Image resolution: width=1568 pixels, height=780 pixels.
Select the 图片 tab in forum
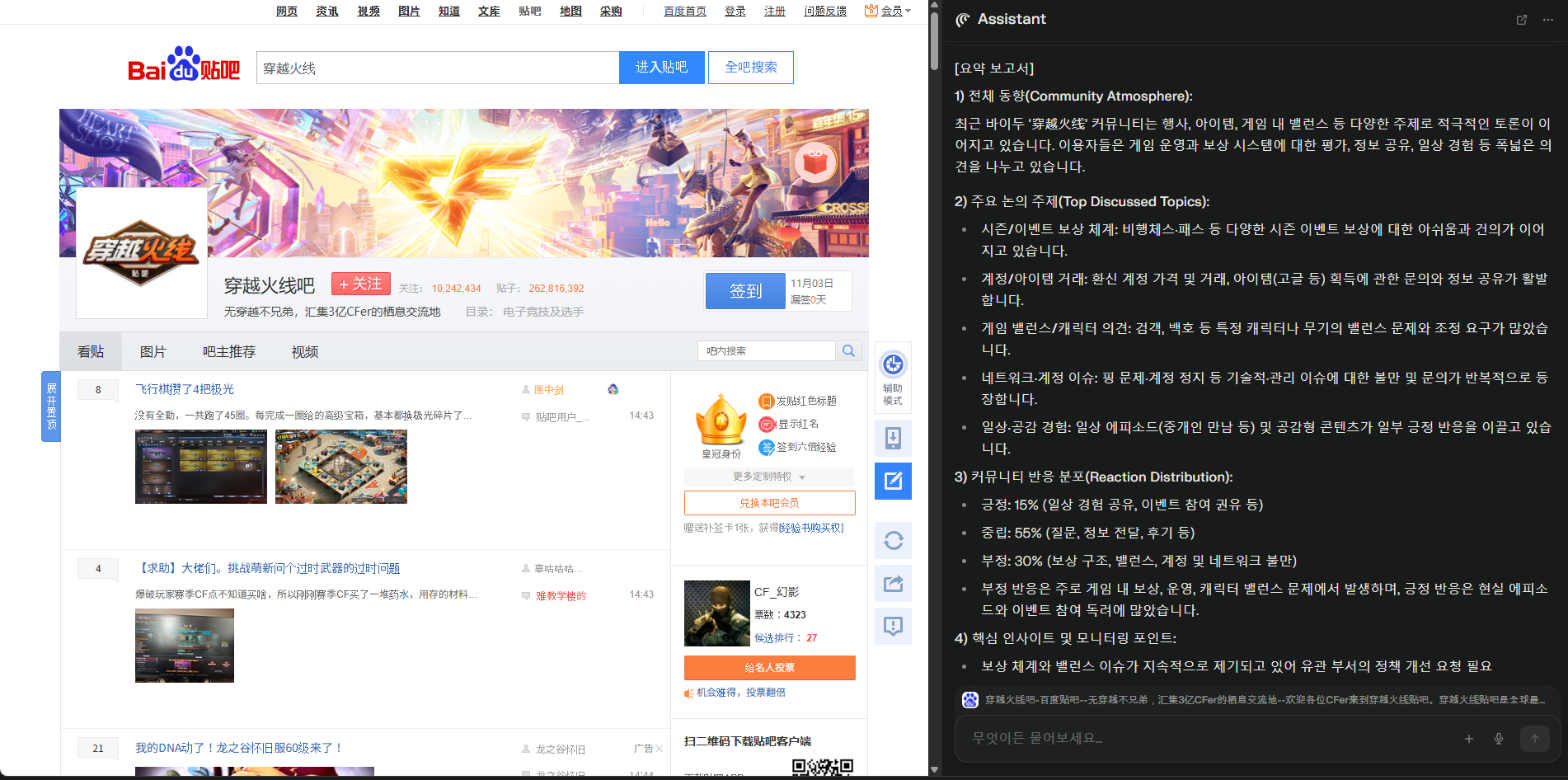tap(153, 352)
